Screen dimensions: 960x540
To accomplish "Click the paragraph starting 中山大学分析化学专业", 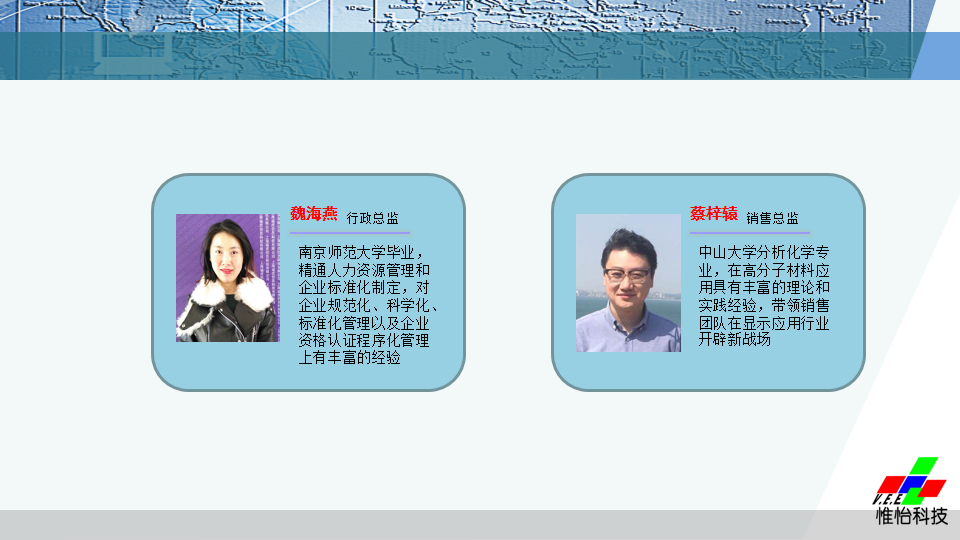I will pos(764,296).
